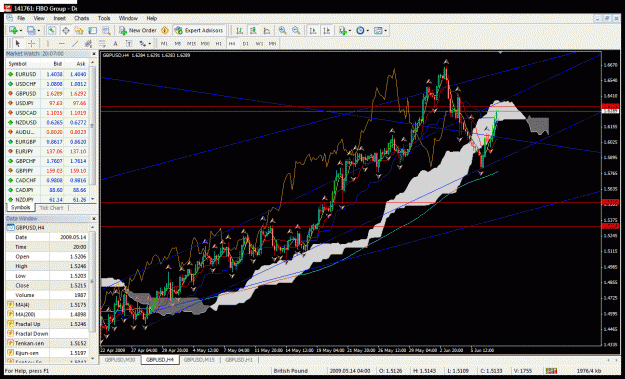Set timeframe to M5

[178, 43]
